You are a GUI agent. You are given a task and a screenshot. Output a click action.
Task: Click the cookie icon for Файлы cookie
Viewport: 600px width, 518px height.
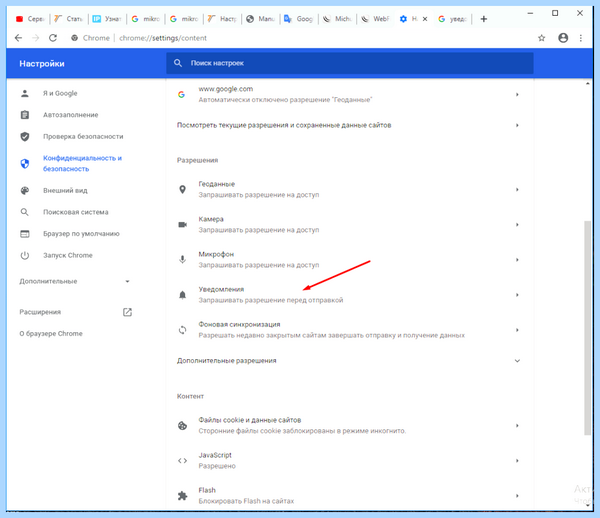[x=183, y=425]
